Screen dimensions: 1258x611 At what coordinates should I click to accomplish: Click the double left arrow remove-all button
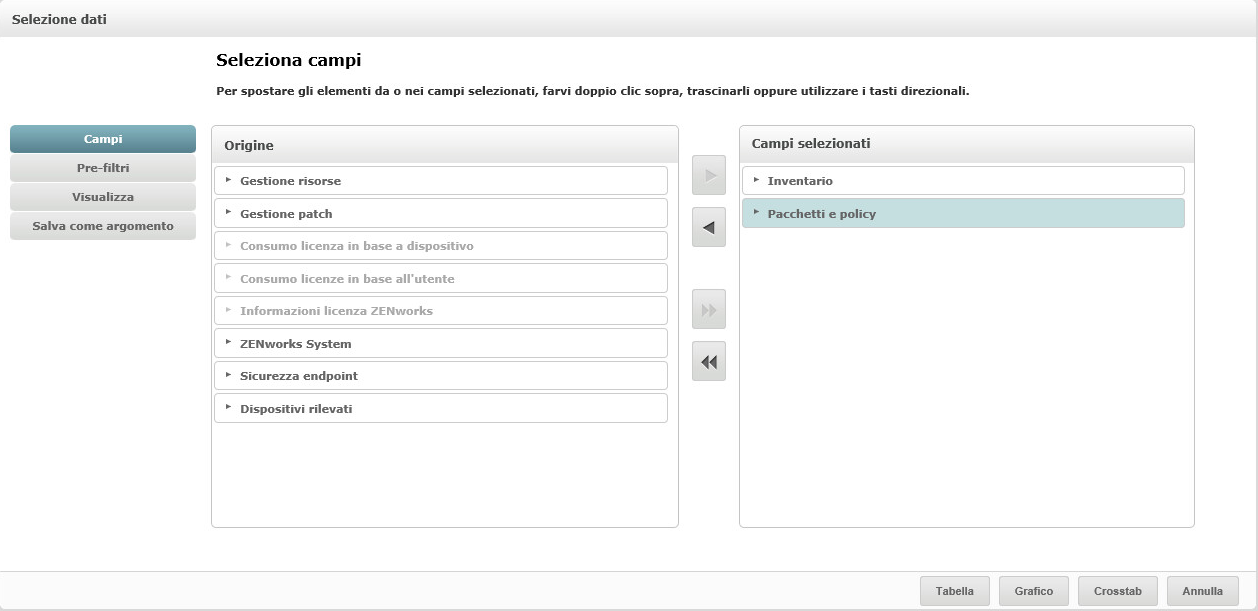click(x=708, y=362)
